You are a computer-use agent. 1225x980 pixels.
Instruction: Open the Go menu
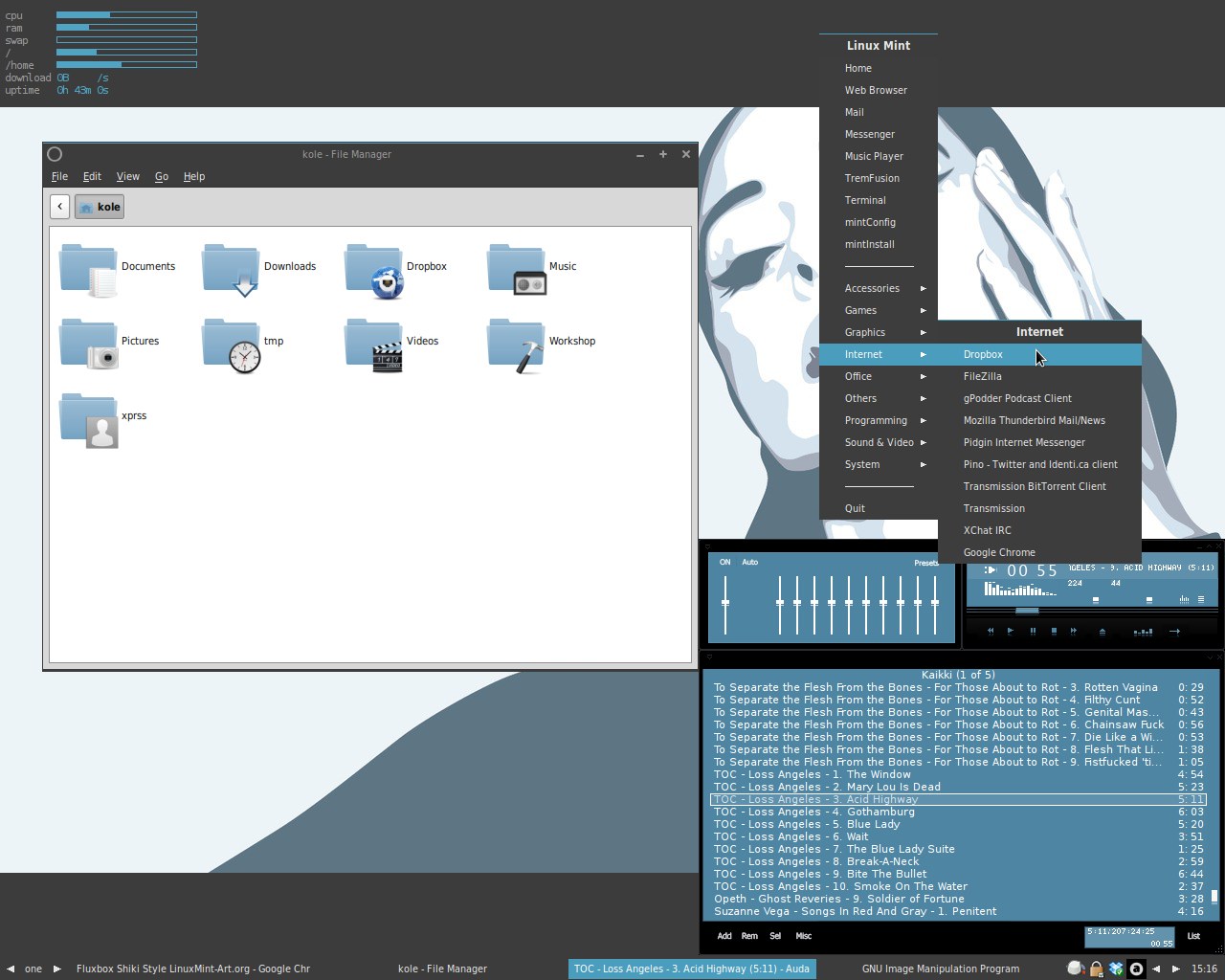pos(162,176)
